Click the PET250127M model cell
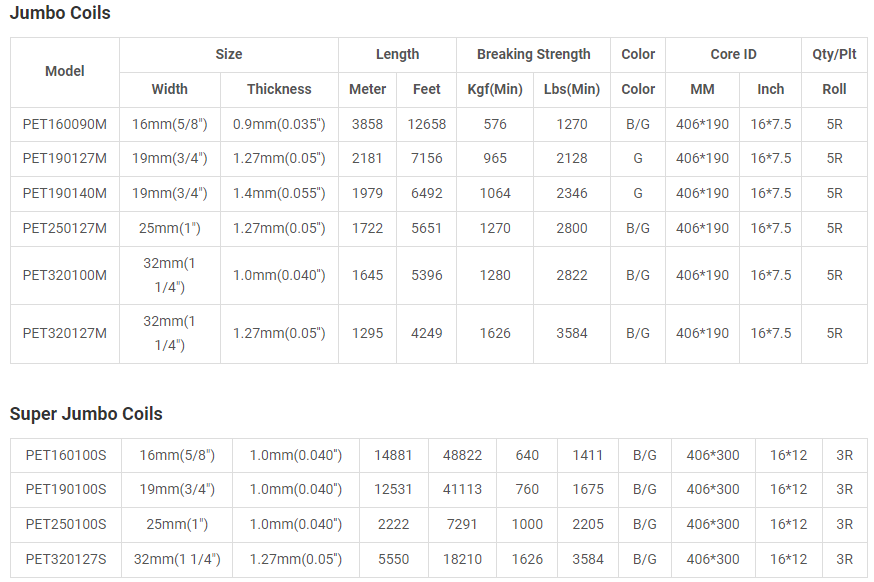This screenshot has height=582, width=874. pyautogui.click(x=65, y=228)
